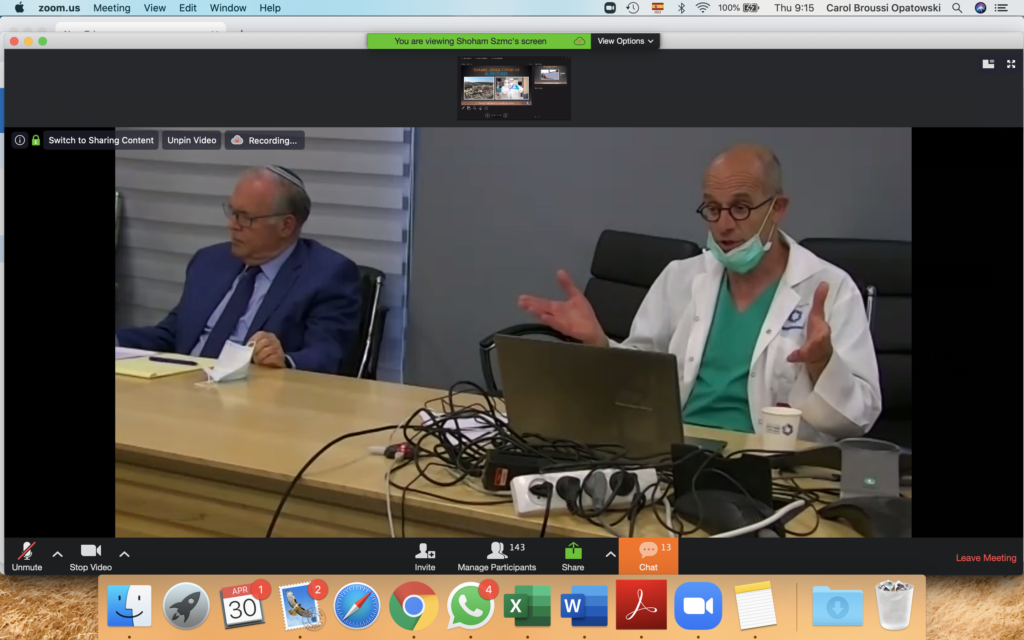Viewport: 1024px width, 640px height.
Task: Stop Video in the Zoom toolbar
Action: tap(90, 556)
